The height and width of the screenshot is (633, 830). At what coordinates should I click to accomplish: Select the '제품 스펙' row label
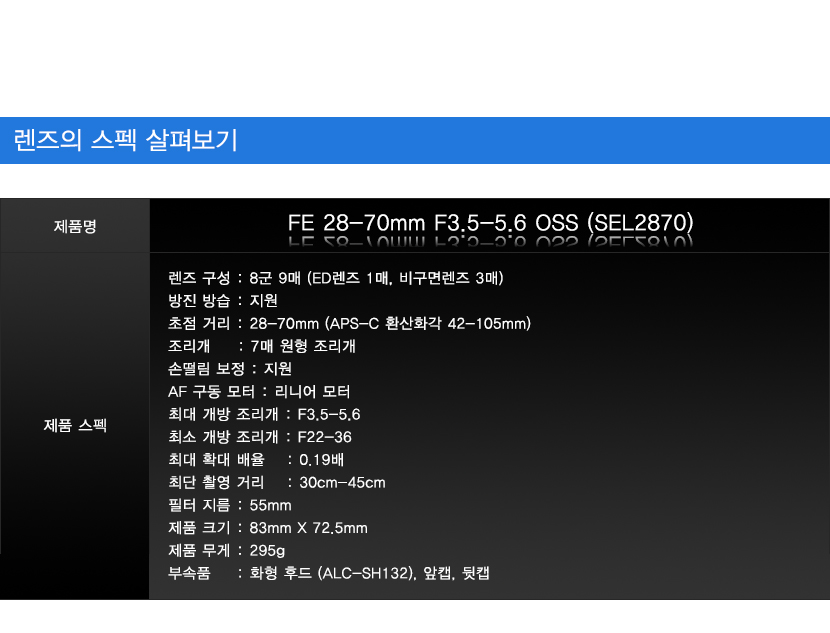[75, 425]
